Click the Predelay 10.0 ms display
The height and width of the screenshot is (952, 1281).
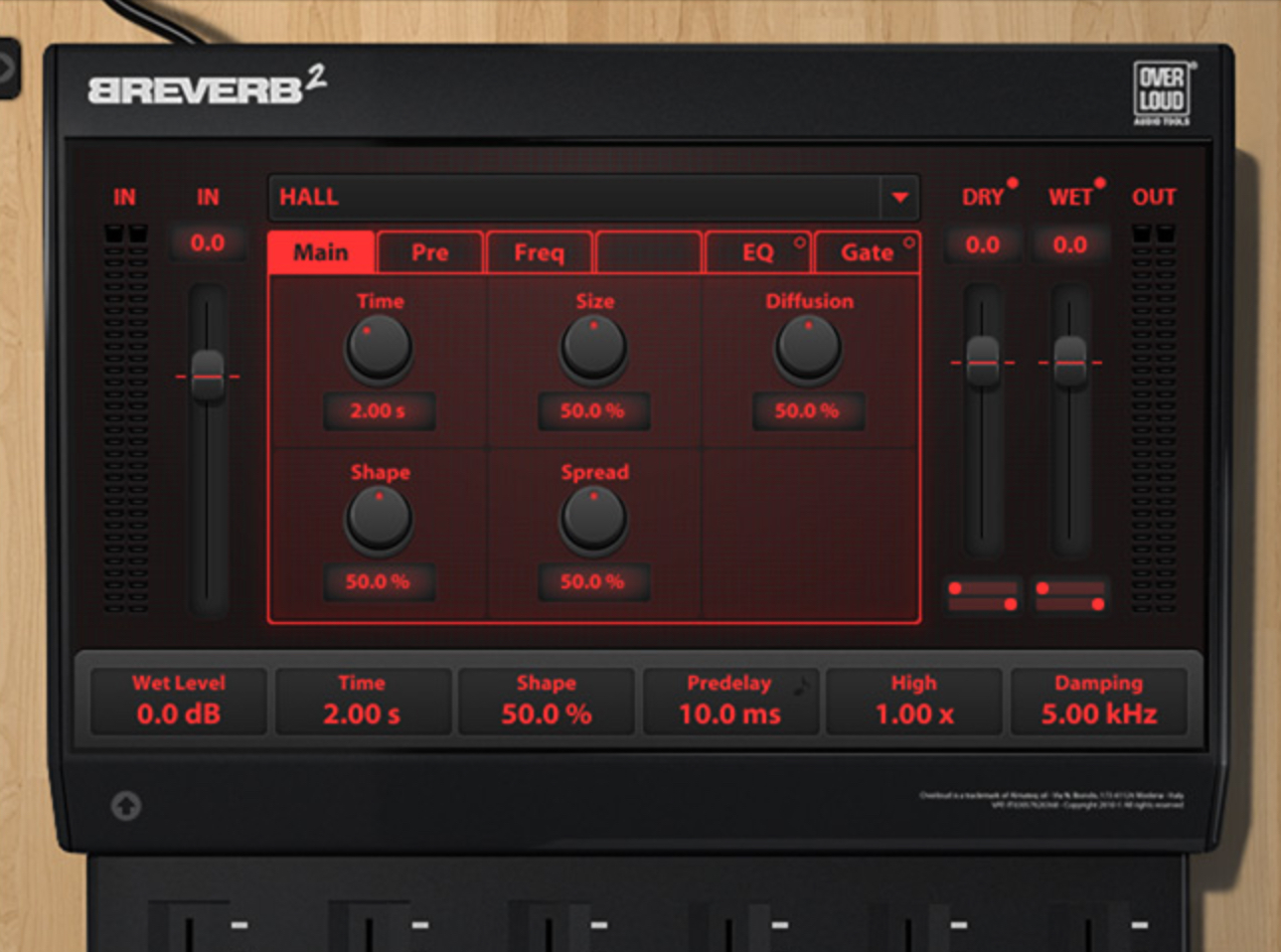pyautogui.click(x=730, y=702)
